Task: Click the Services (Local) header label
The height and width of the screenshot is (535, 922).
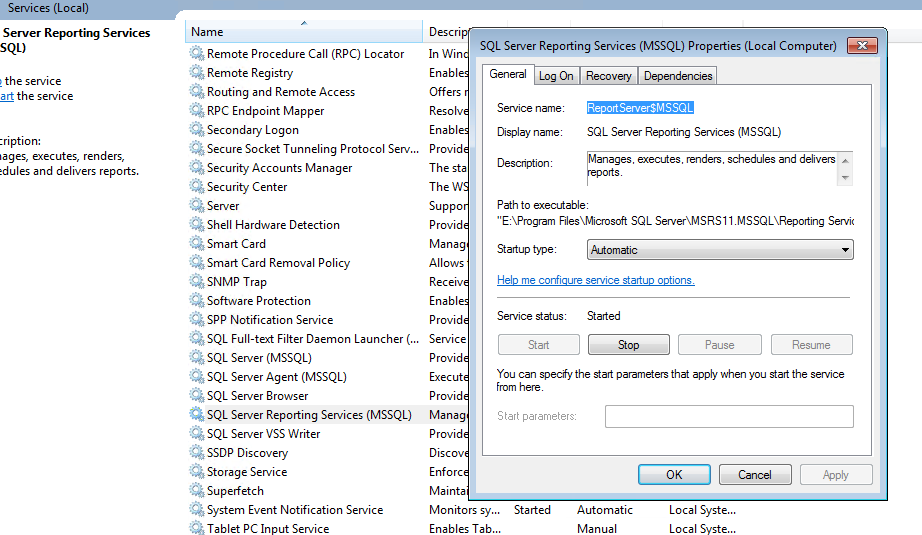Action: [x=48, y=8]
